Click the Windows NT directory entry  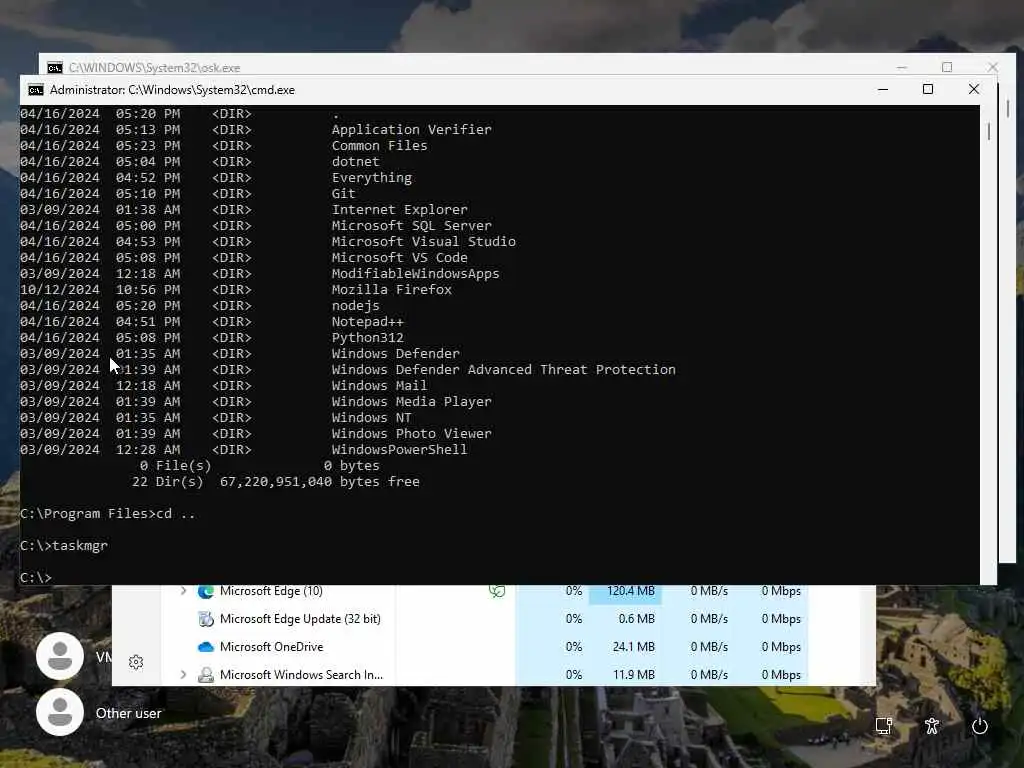click(372, 417)
